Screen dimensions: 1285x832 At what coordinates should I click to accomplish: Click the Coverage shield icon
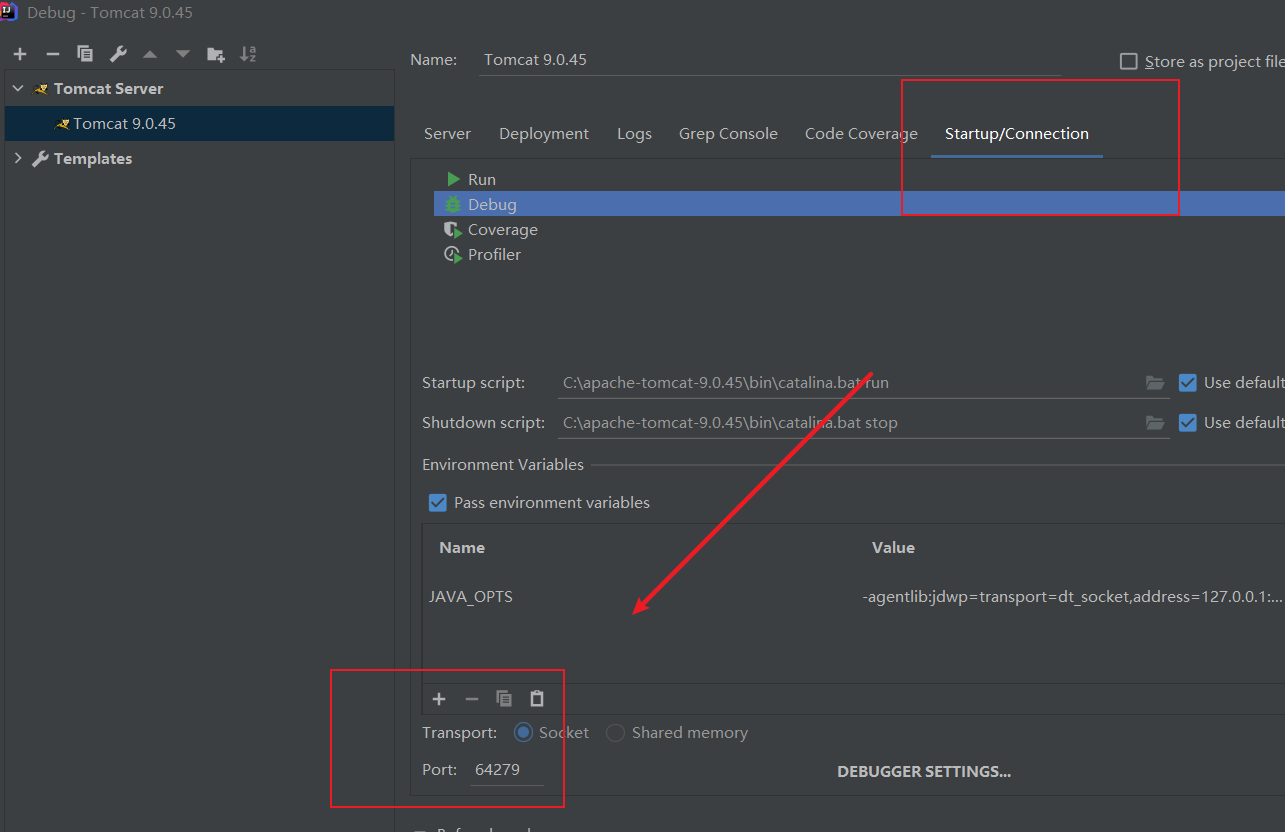(453, 230)
